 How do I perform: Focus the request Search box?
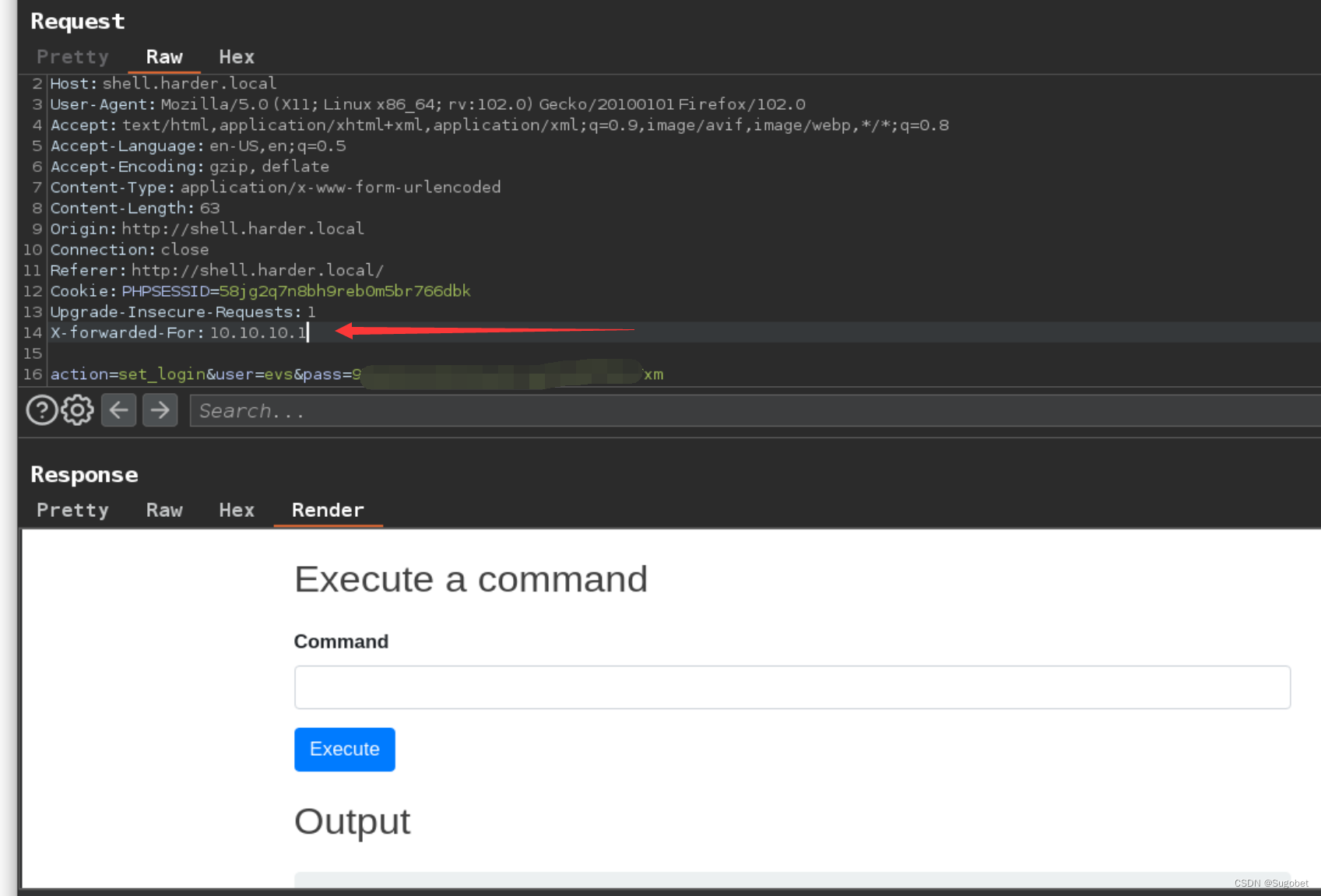pos(755,410)
